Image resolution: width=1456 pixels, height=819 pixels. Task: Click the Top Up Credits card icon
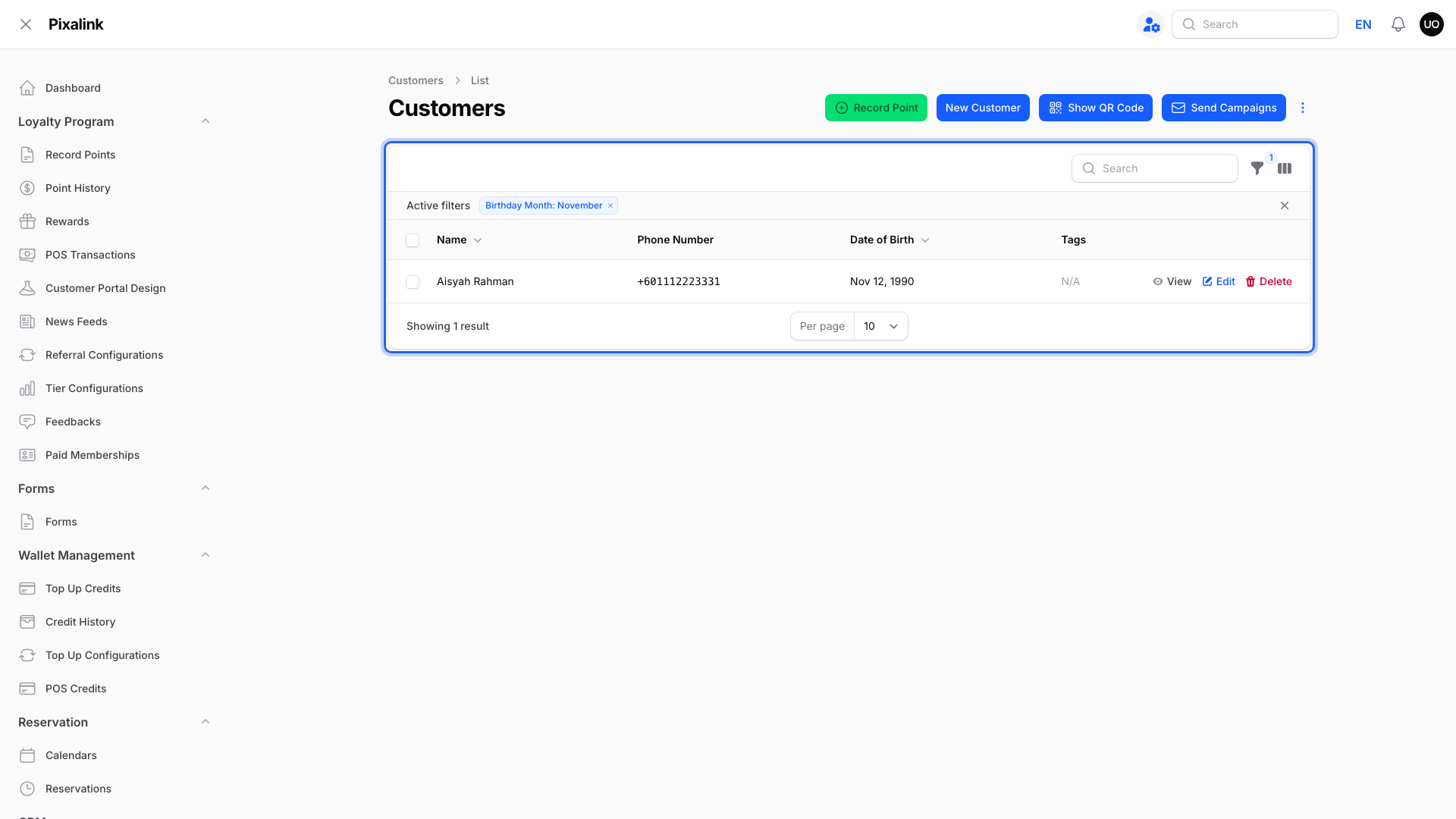[27, 588]
